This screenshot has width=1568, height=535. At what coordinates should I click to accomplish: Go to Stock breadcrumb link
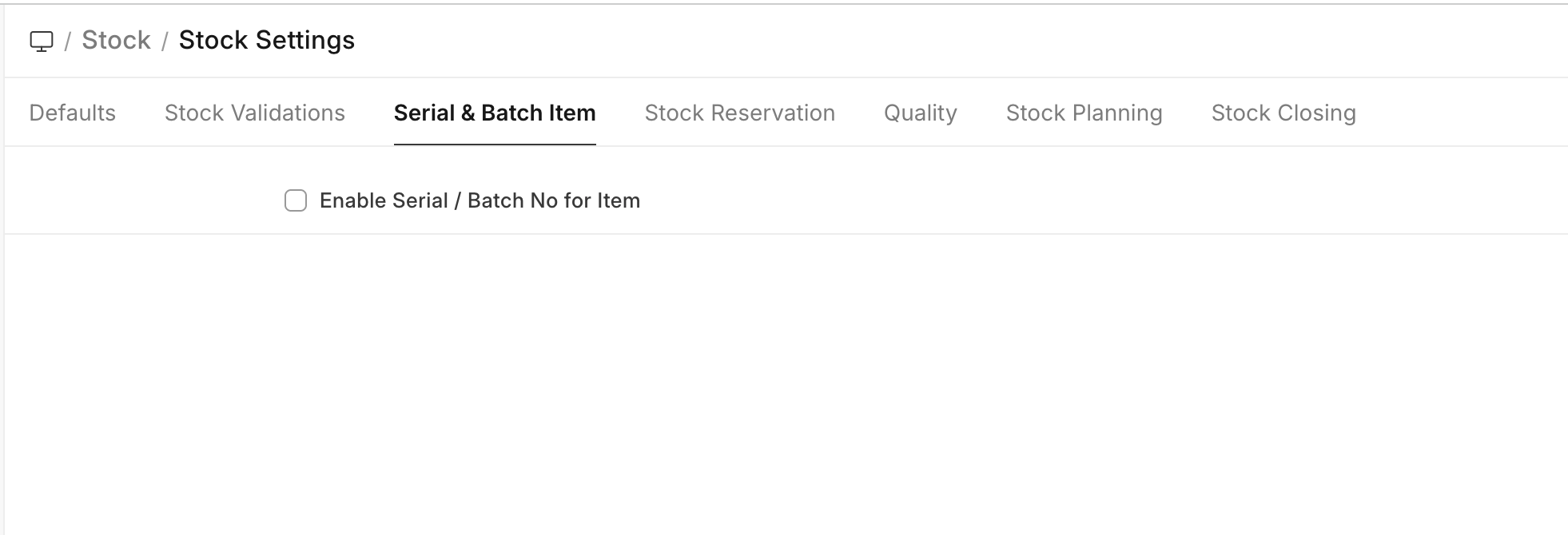pos(116,41)
